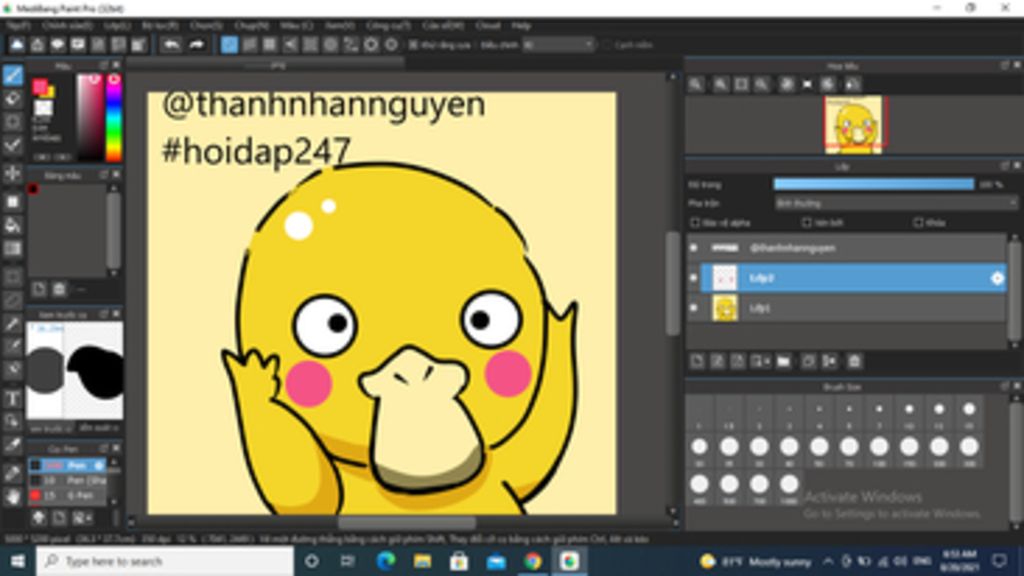1024x576 pixels.
Task: Open Google Chrome from taskbar
Action: pyautogui.click(x=532, y=561)
